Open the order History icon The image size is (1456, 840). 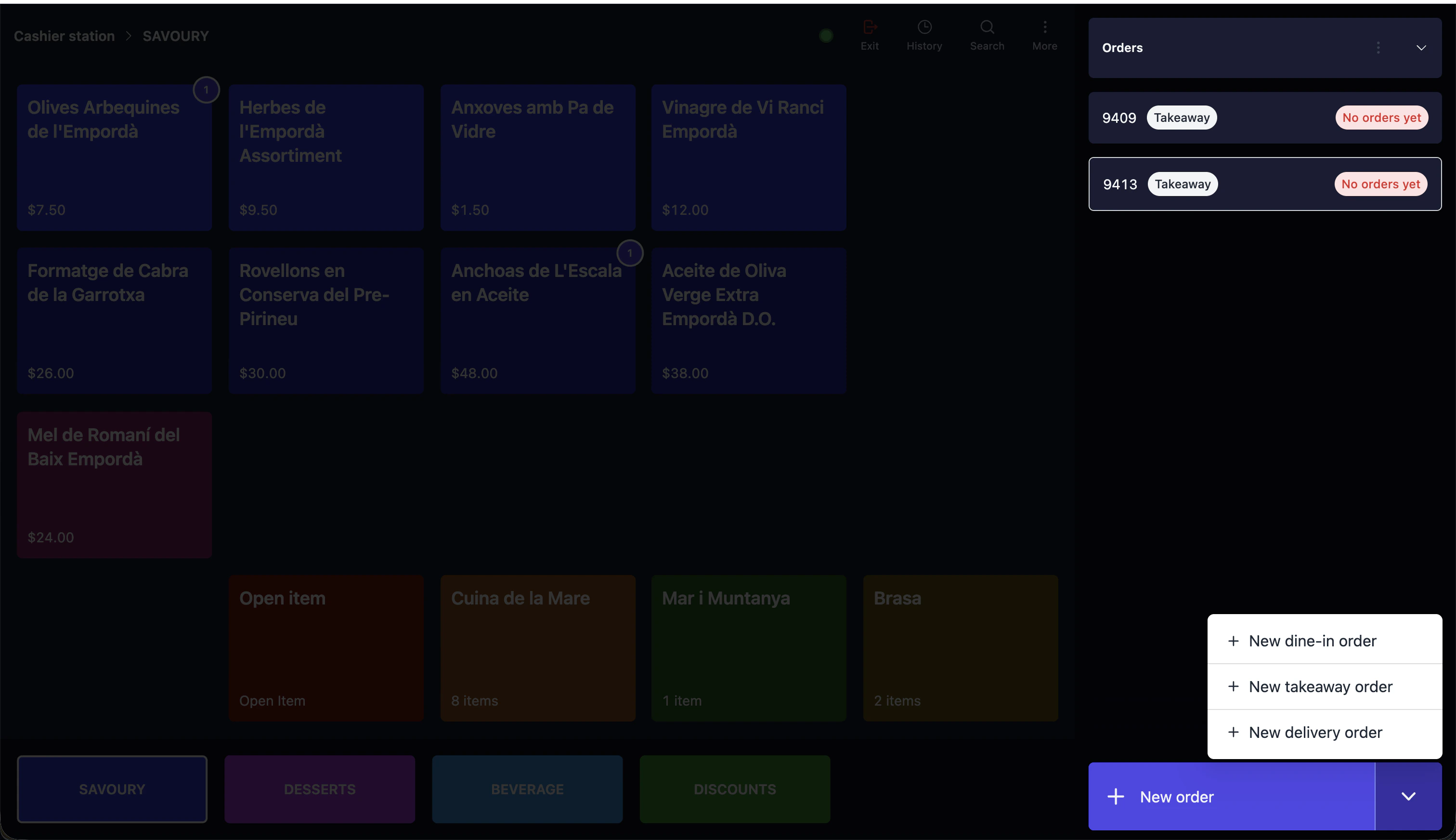pos(924,35)
